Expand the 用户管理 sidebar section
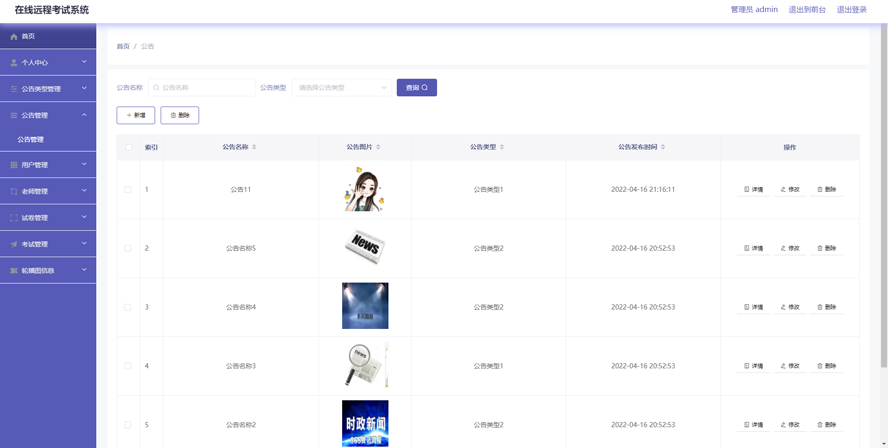Screen dimensions: 888x448 coord(48,165)
